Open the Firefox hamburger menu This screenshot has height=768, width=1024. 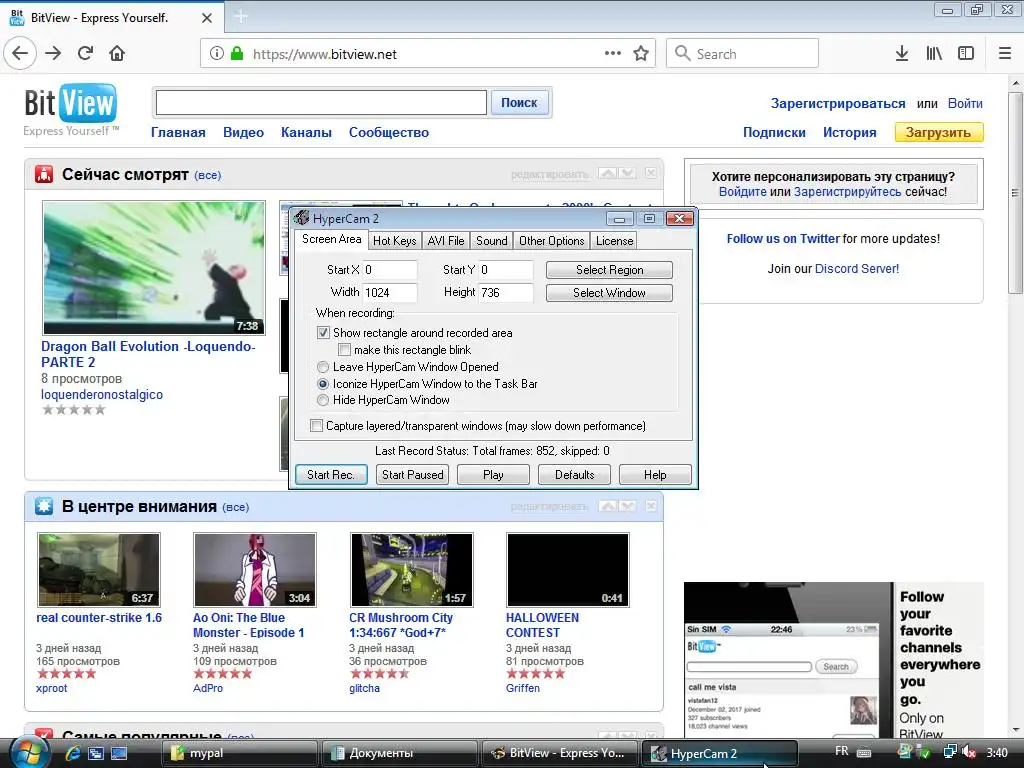pos(1005,54)
